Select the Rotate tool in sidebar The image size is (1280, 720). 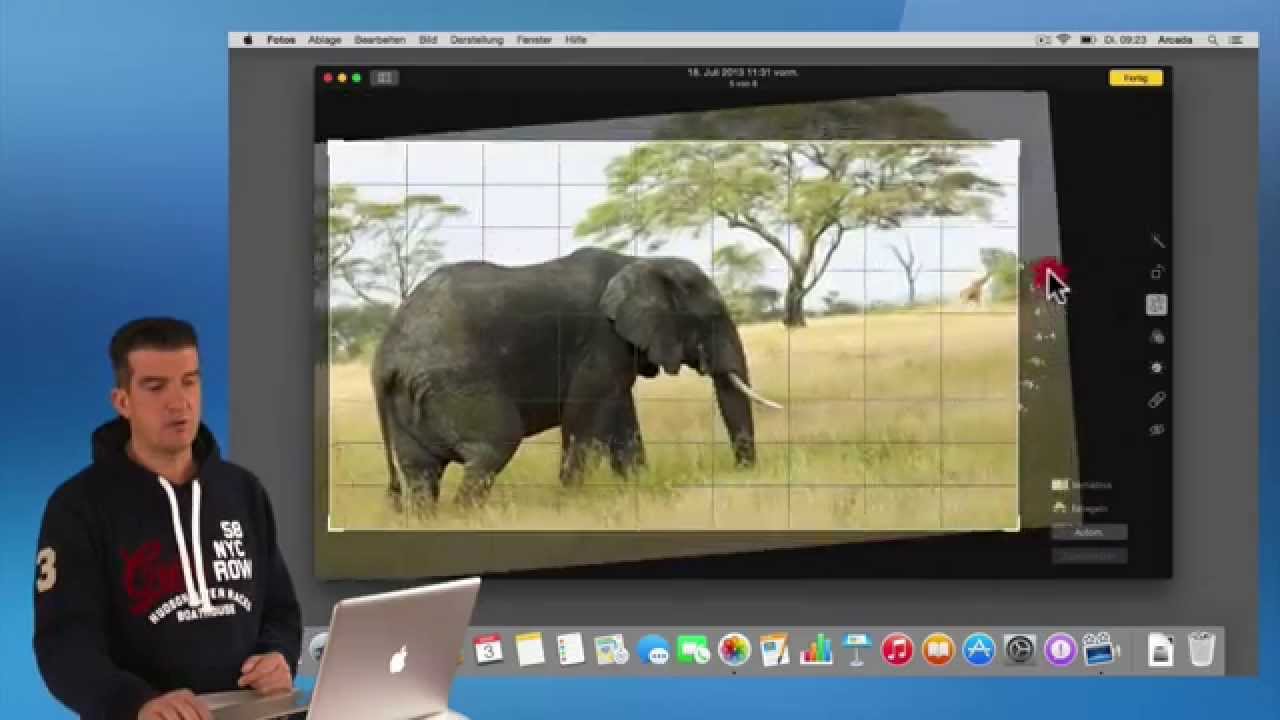click(1157, 272)
